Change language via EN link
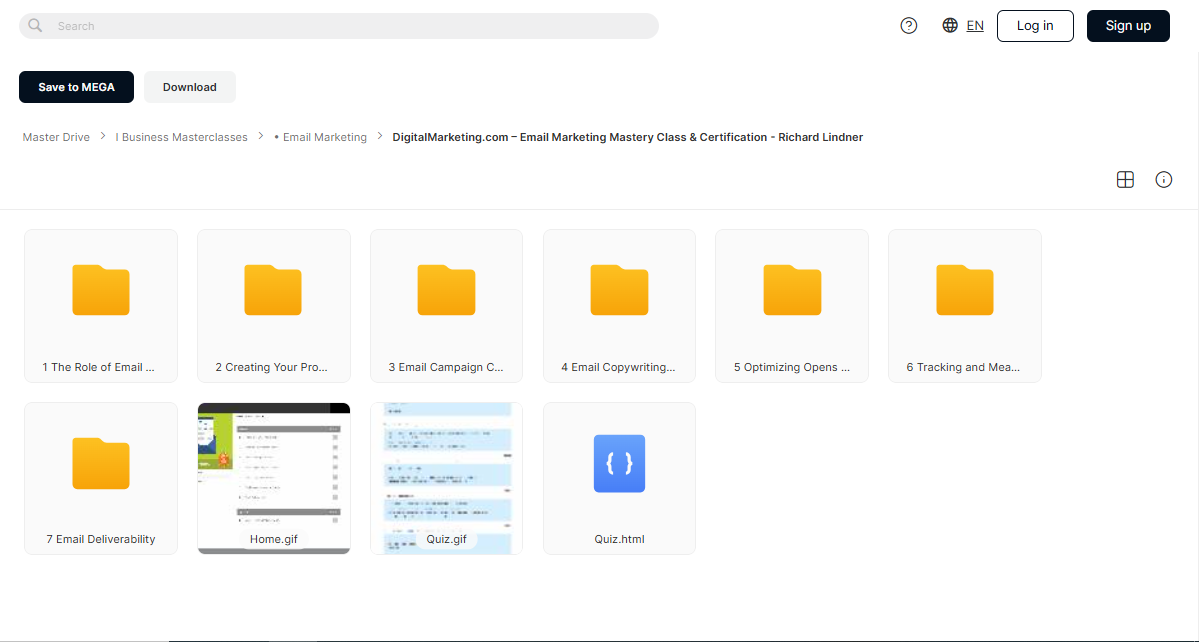This screenshot has width=1199, height=642. 975,26
